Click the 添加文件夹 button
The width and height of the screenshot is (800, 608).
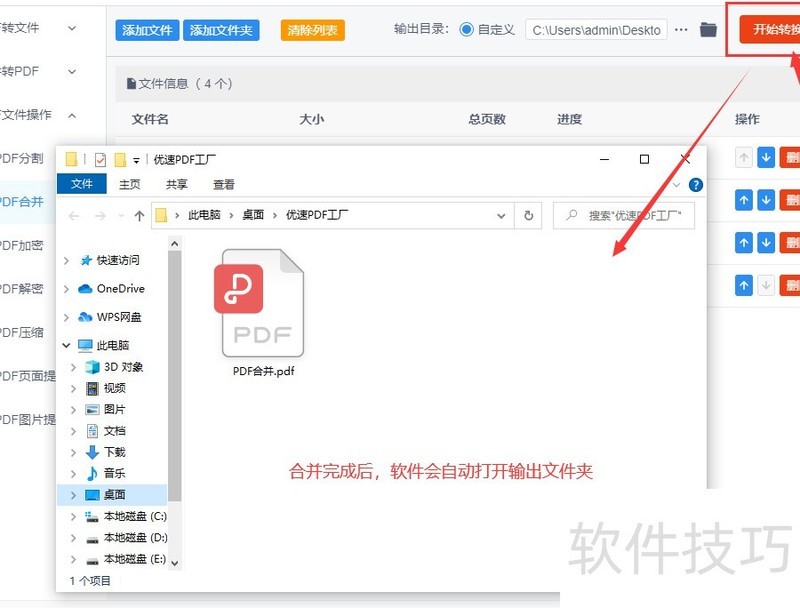coord(221,30)
